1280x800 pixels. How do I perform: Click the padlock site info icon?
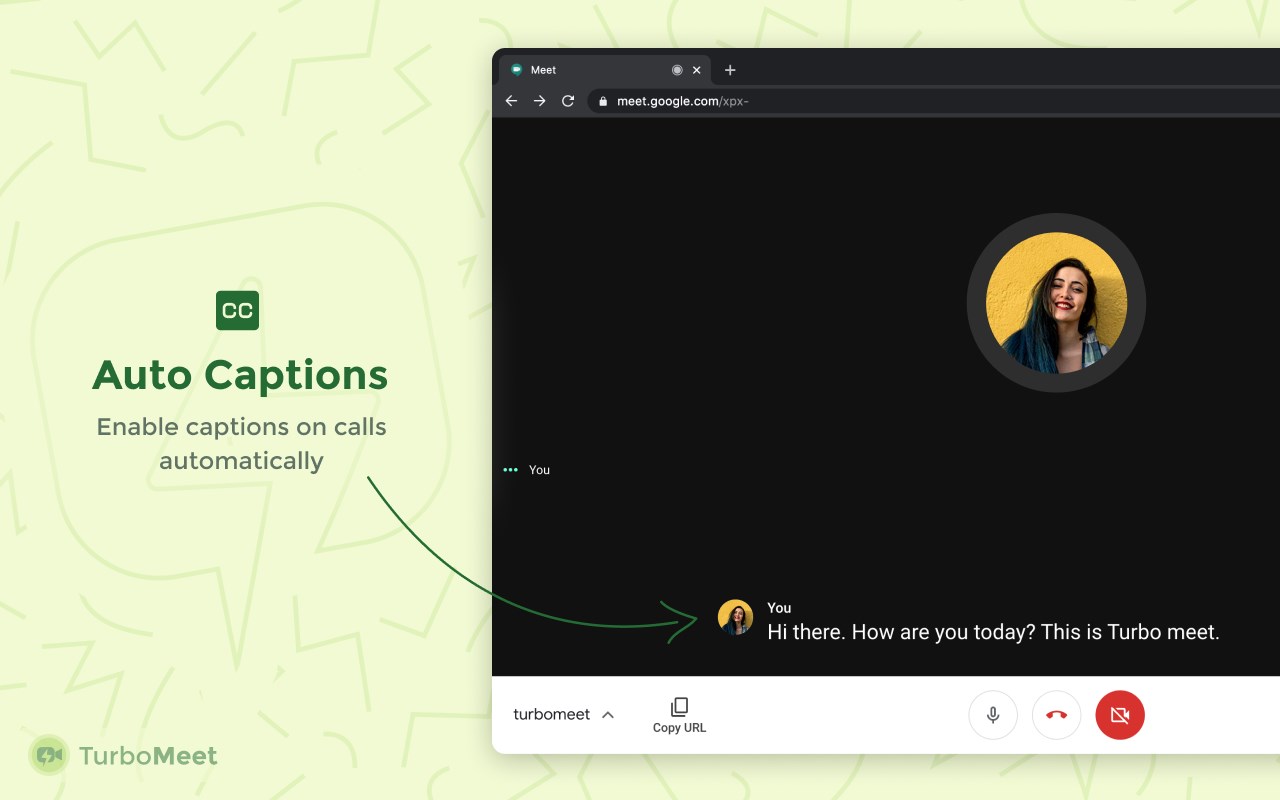[x=603, y=101]
